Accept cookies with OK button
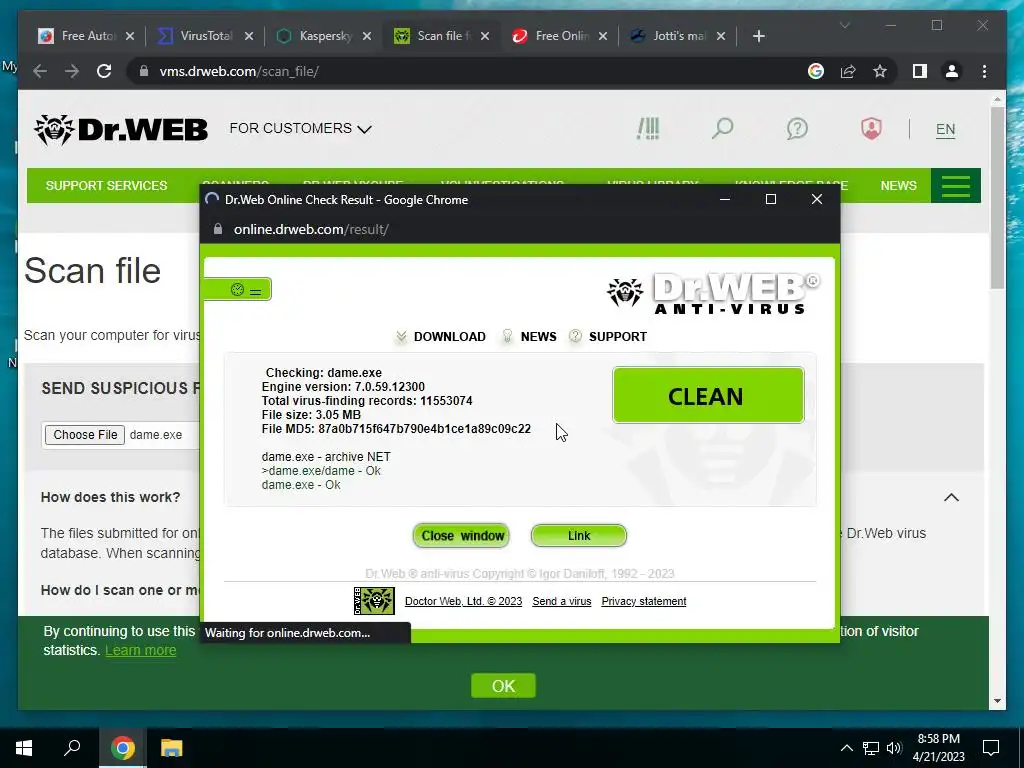The height and width of the screenshot is (768, 1024). click(x=504, y=686)
